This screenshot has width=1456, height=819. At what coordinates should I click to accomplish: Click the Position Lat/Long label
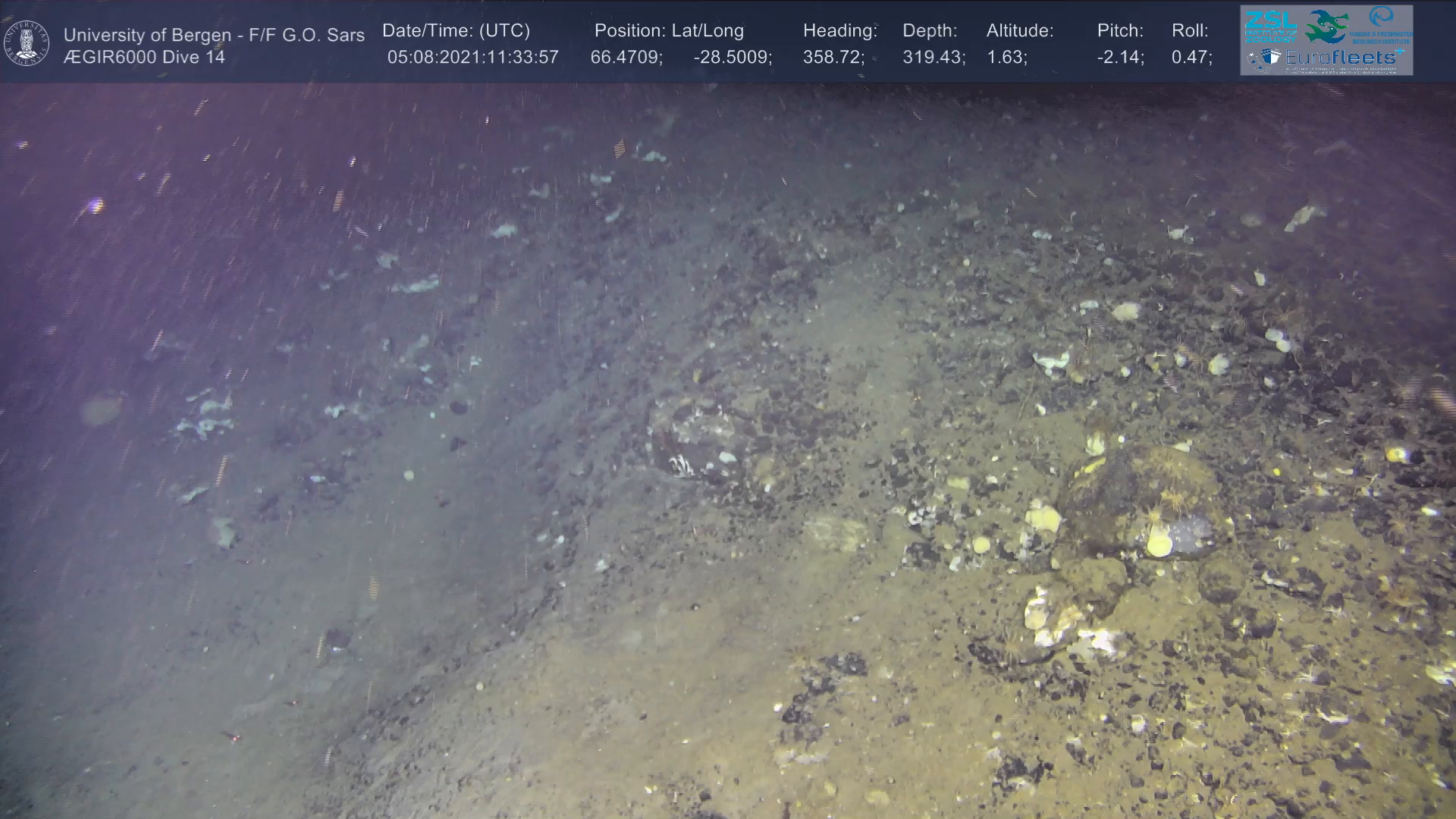coord(669,31)
